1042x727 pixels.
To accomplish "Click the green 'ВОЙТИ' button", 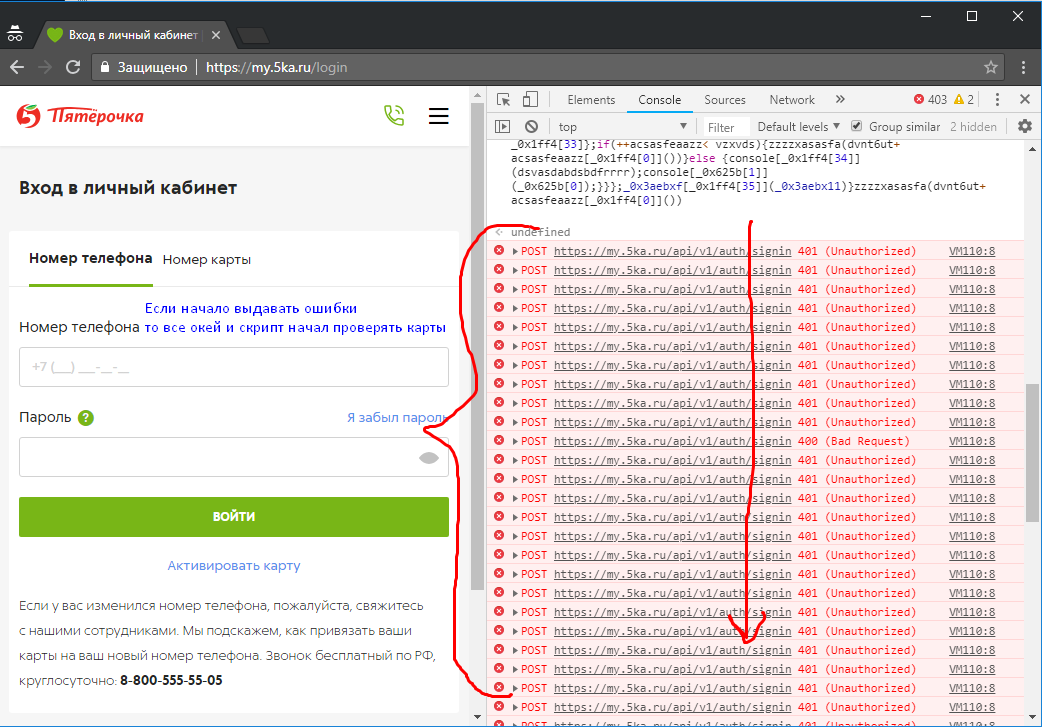I will coord(234,517).
